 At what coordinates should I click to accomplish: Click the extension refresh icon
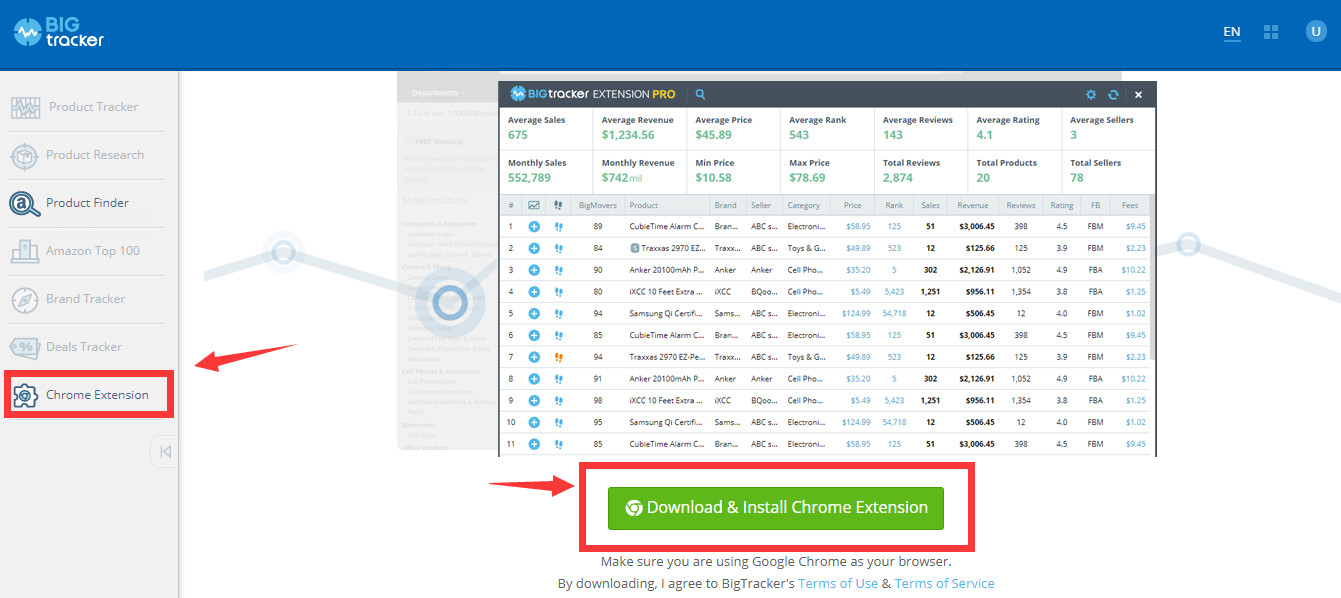[1113, 94]
